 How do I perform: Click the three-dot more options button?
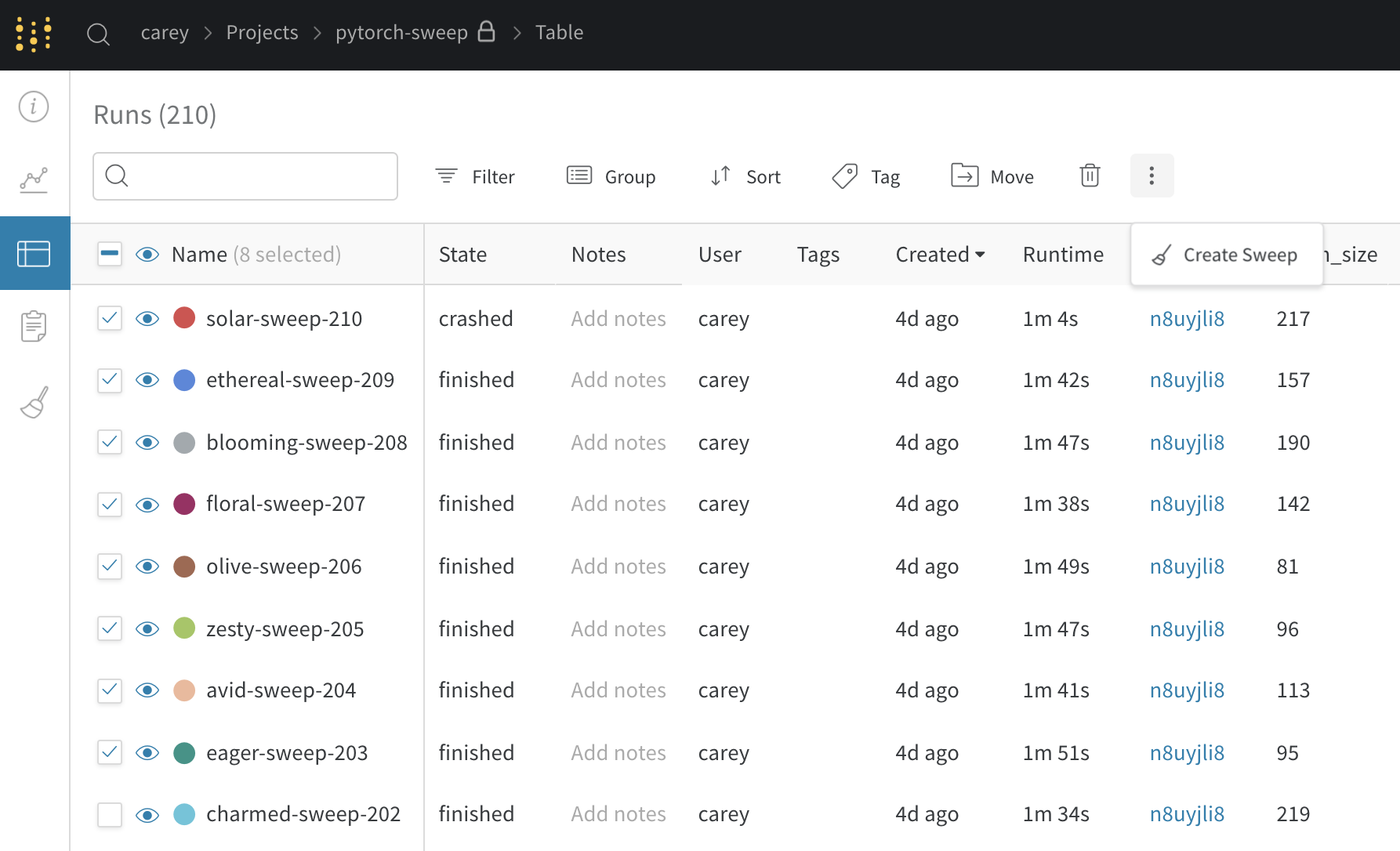tap(1152, 176)
